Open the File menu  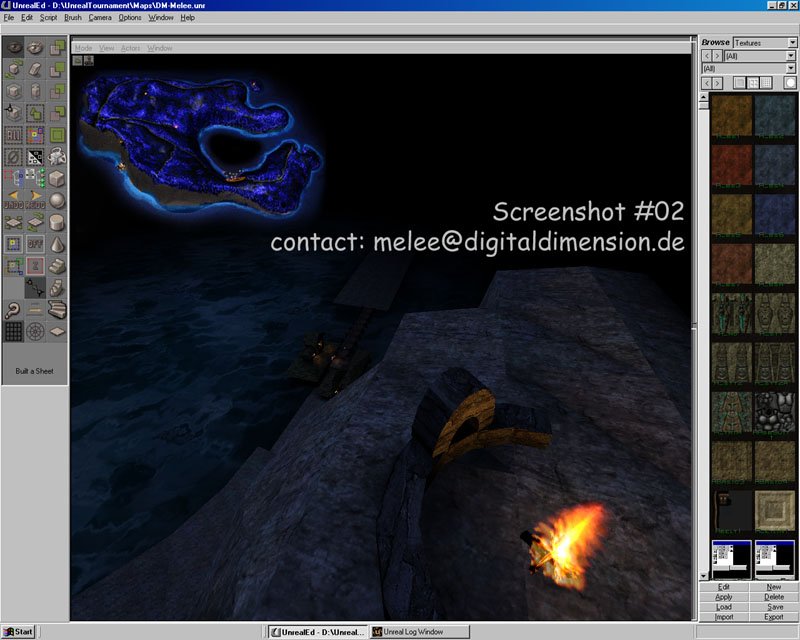[x=9, y=17]
